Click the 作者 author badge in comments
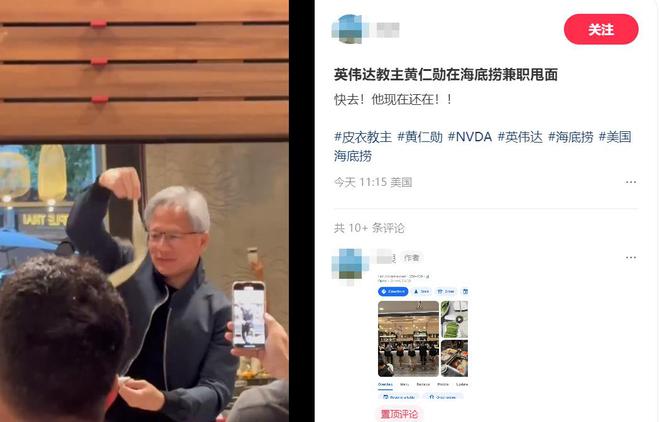The width and height of the screenshot is (660, 422). click(x=411, y=257)
